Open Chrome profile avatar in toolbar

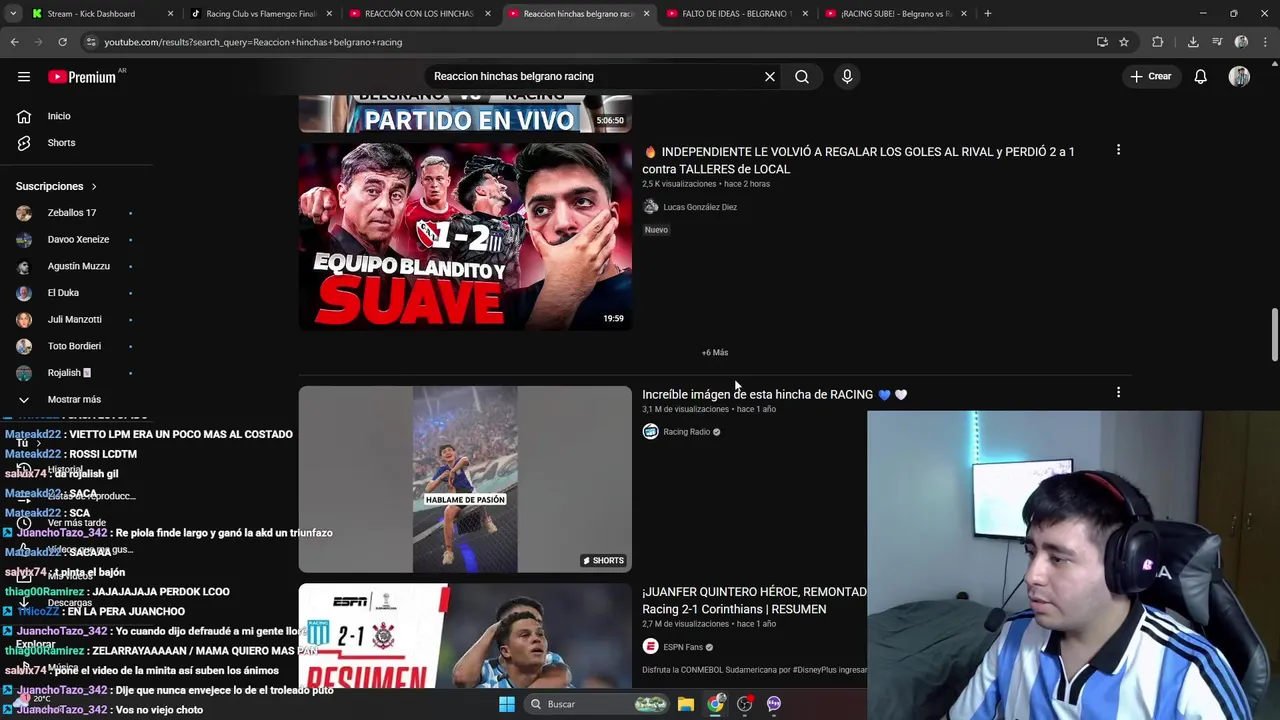click(x=1241, y=42)
